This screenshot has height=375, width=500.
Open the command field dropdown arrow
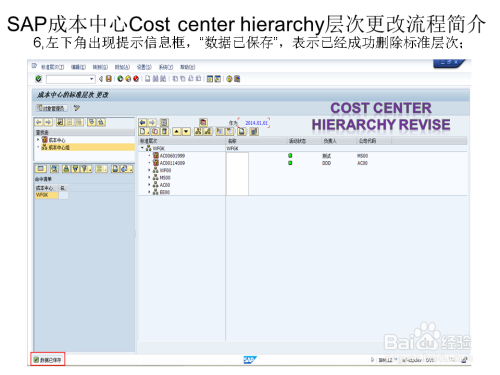click(91, 79)
